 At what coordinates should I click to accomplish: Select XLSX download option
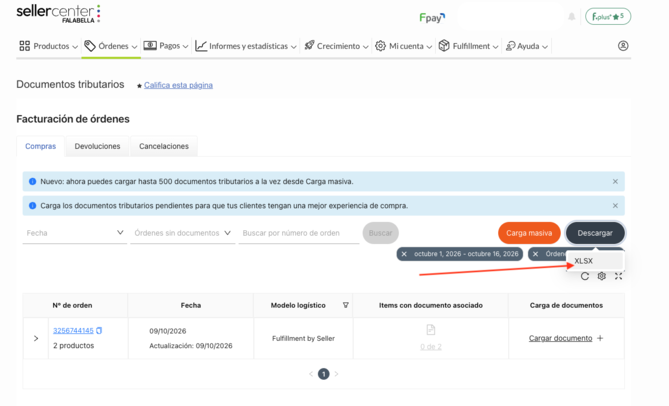click(595, 261)
